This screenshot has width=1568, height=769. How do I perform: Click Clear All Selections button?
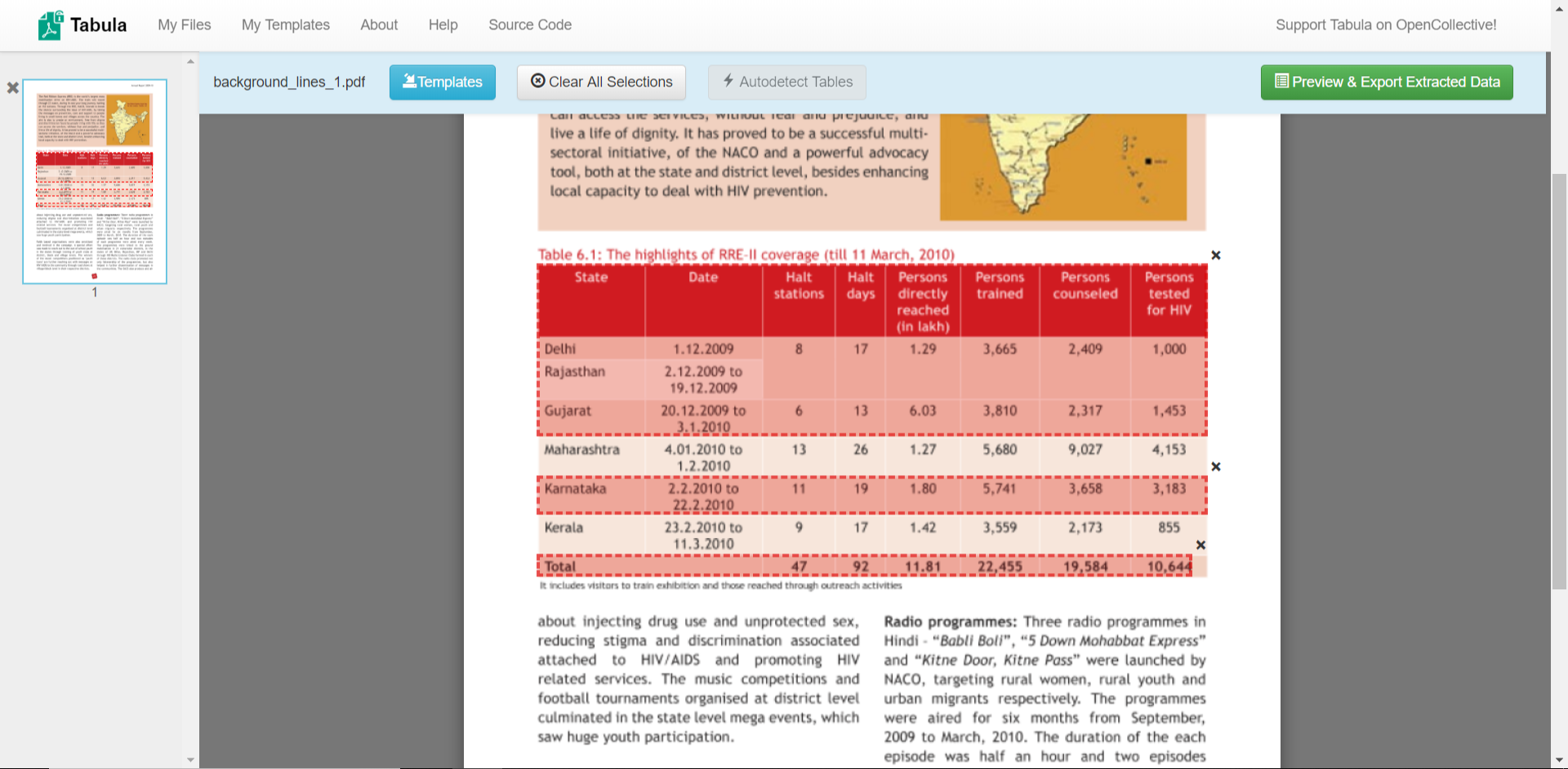tap(601, 82)
